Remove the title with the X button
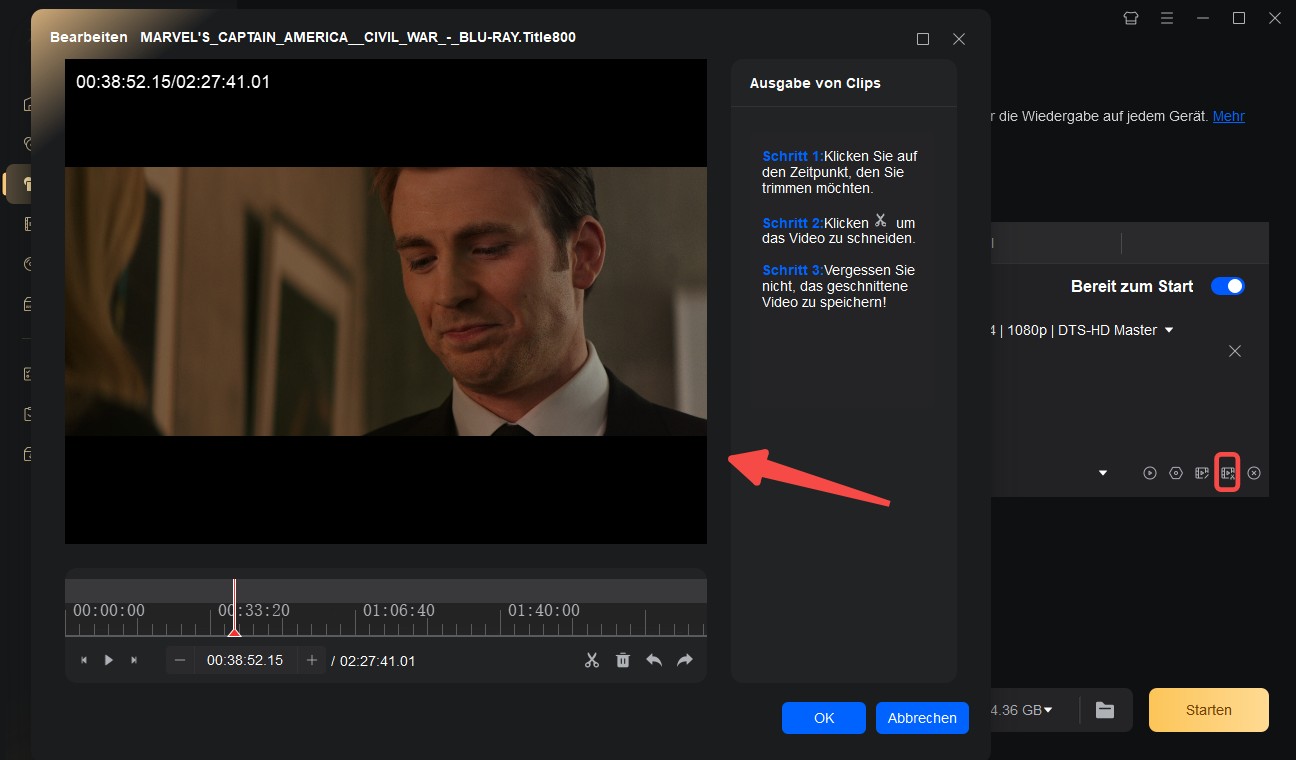Image resolution: width=1296 pixels, height=760 pixels. point(1235,351)
